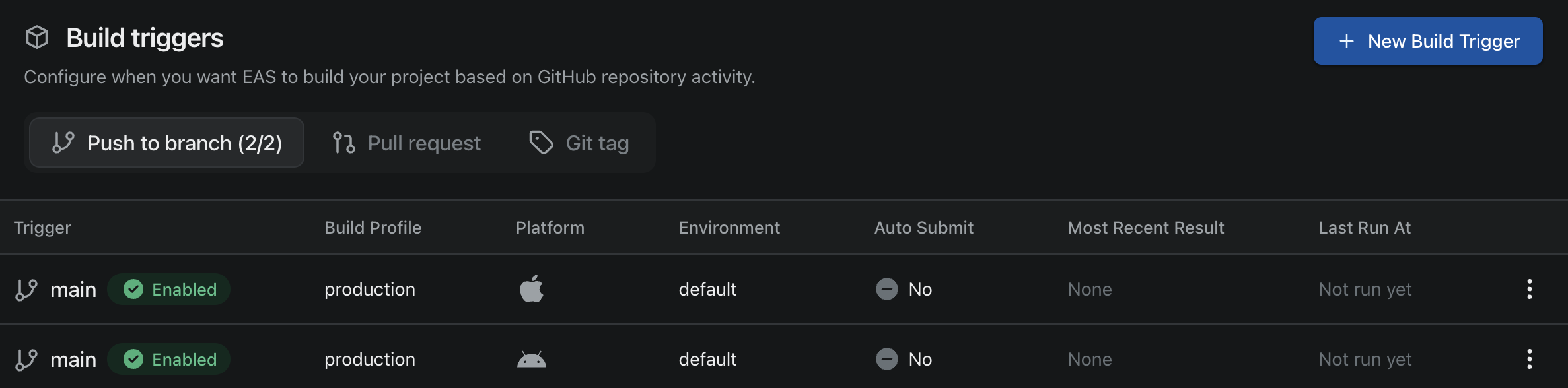Click the push-to-branch icon in active tab

[63, 142]
